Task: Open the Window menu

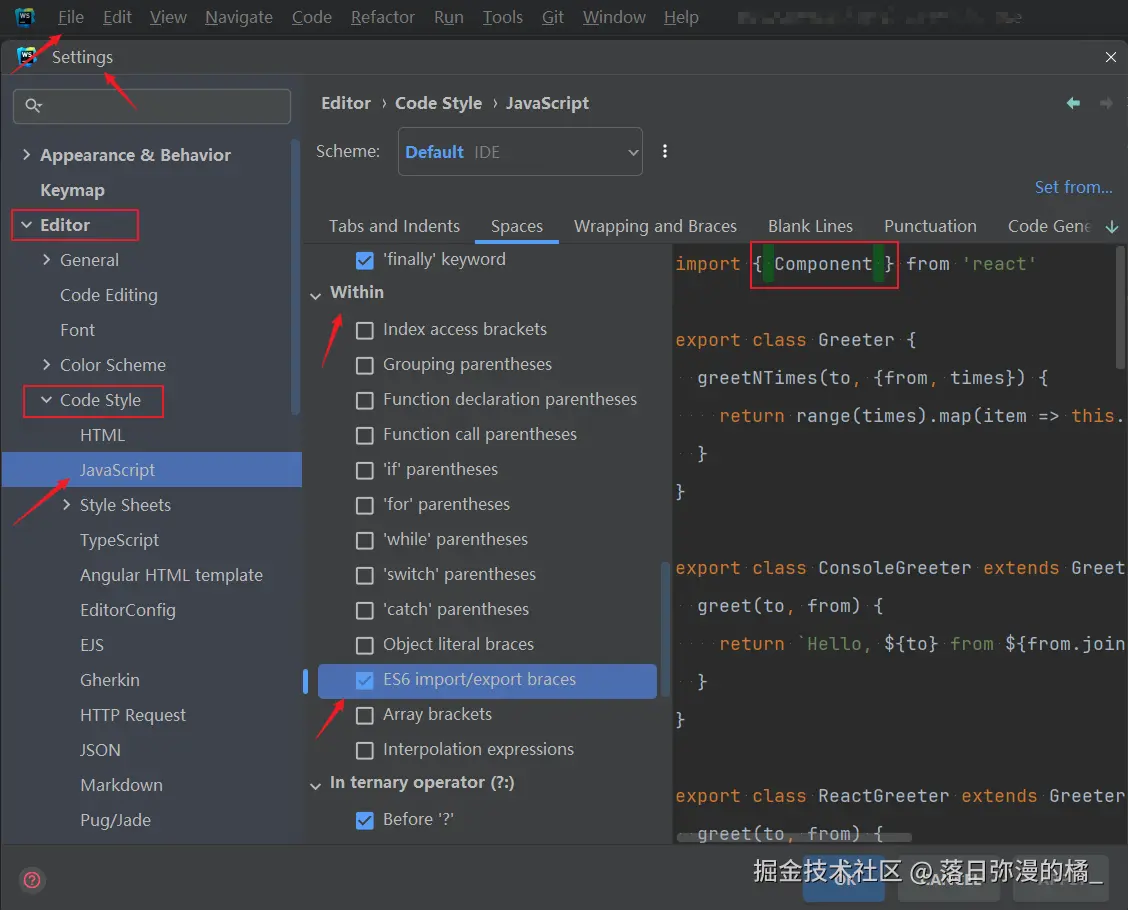Action: tap(614, 17)
